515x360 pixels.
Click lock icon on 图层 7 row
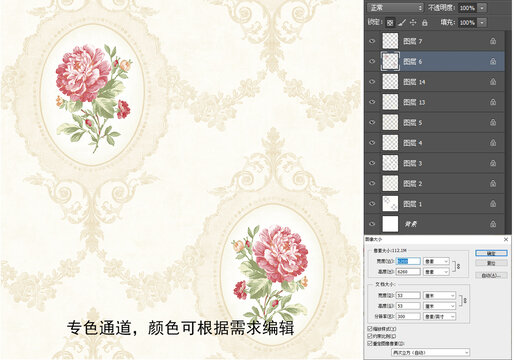point(493,41)
